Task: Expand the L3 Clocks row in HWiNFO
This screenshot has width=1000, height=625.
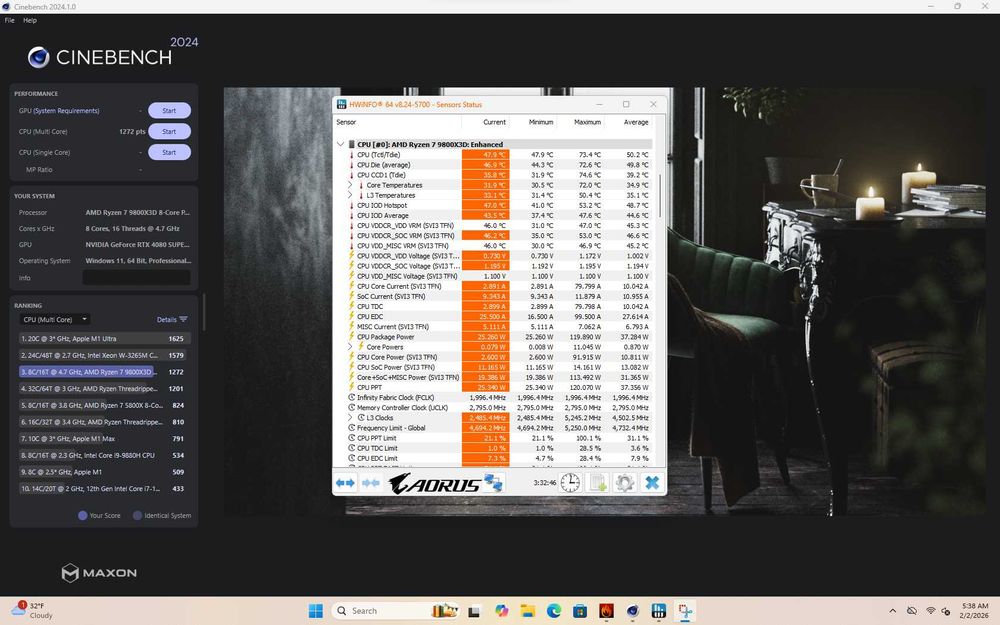Action: tap(350, 418)
